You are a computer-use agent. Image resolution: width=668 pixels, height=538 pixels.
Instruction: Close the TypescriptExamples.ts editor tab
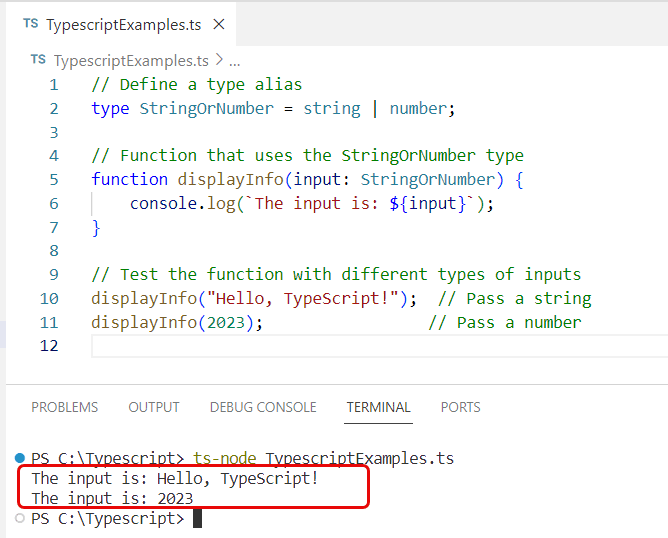[219, 25]
